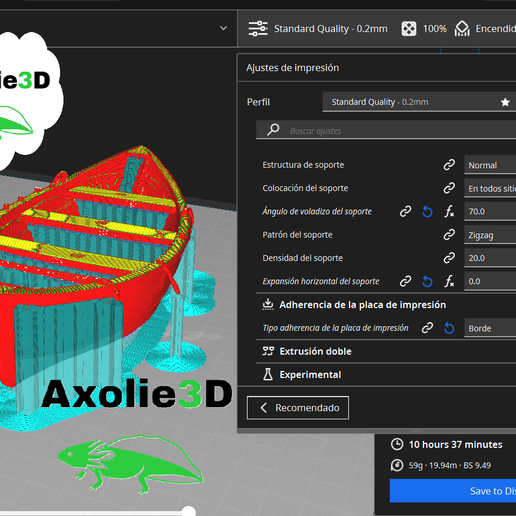
Task: Click the 100% infill value in top bar
Action: click(435, 29)
